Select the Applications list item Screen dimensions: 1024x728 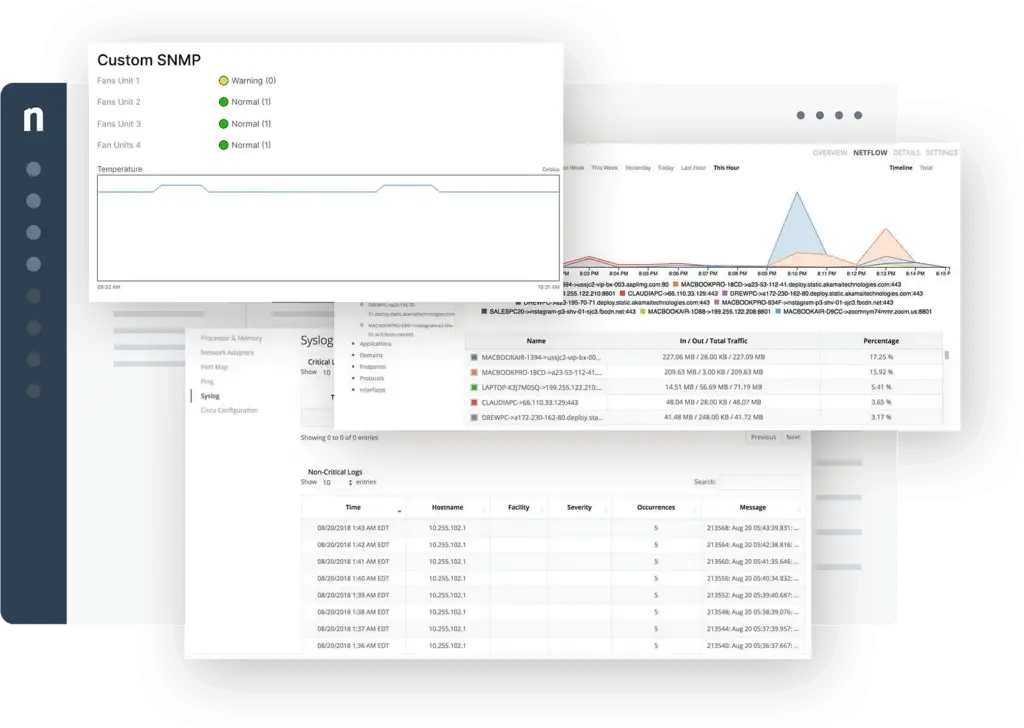(x=375, y=343)
